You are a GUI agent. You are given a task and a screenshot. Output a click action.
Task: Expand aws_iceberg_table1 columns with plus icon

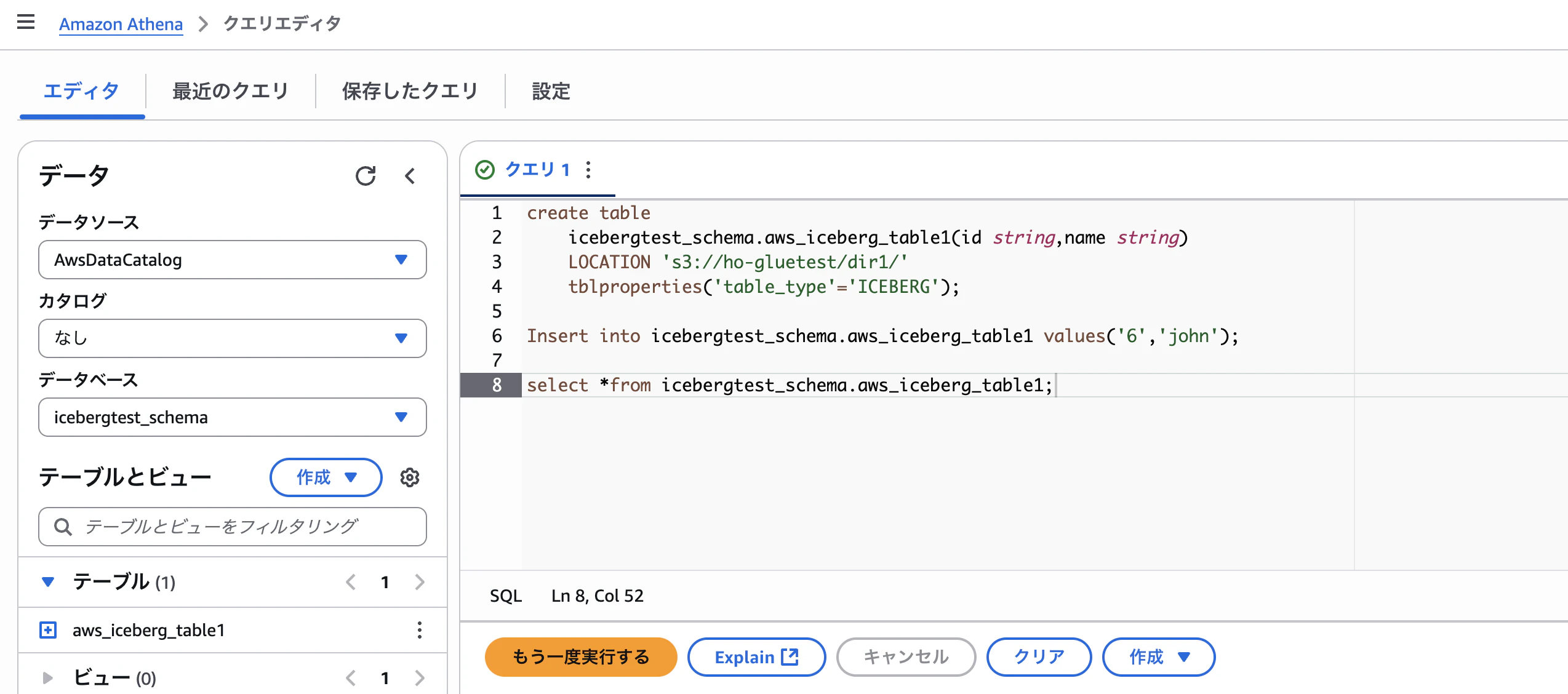coord(48,630)
